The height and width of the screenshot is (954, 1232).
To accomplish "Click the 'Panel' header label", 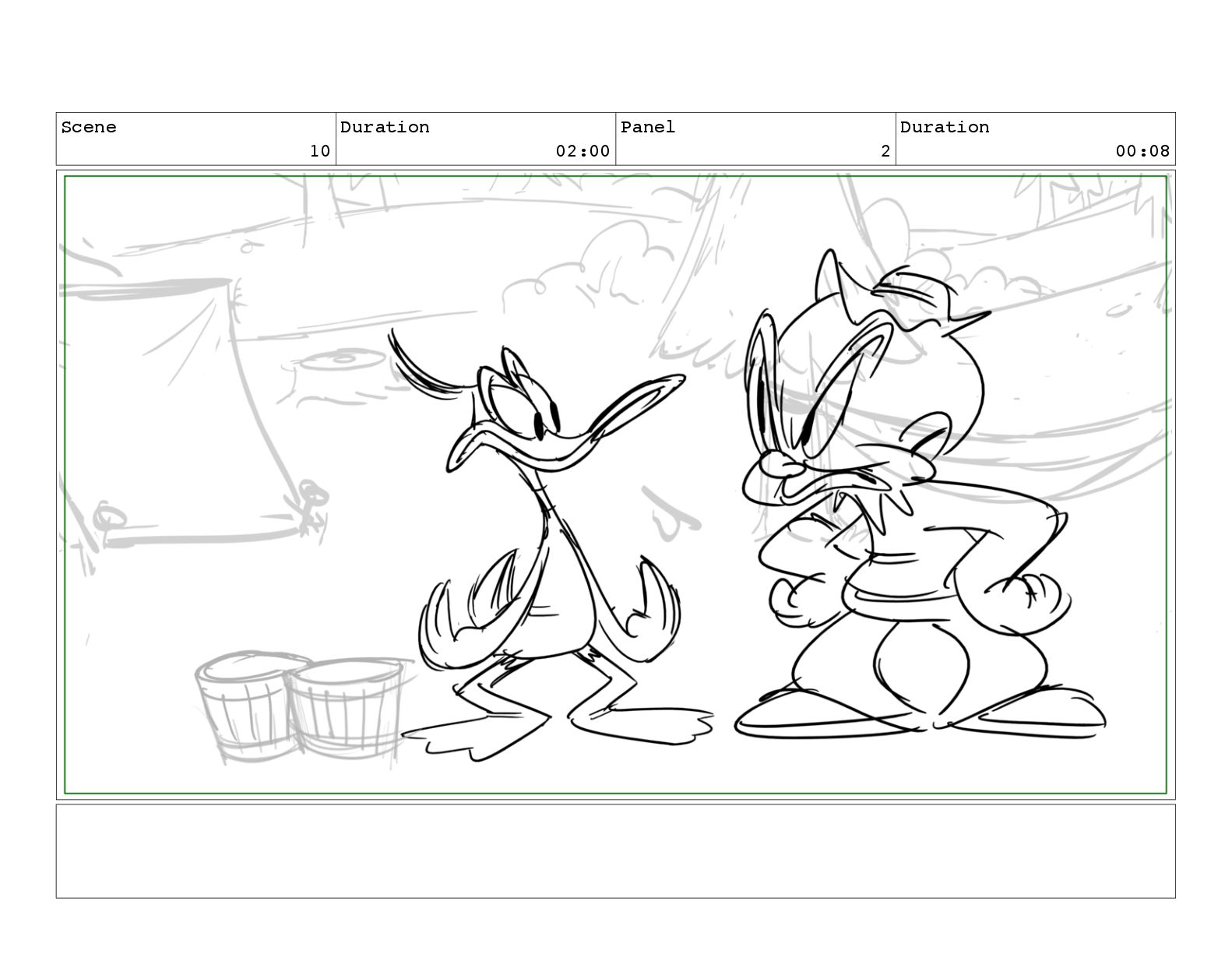I will [x=648, y=127].
